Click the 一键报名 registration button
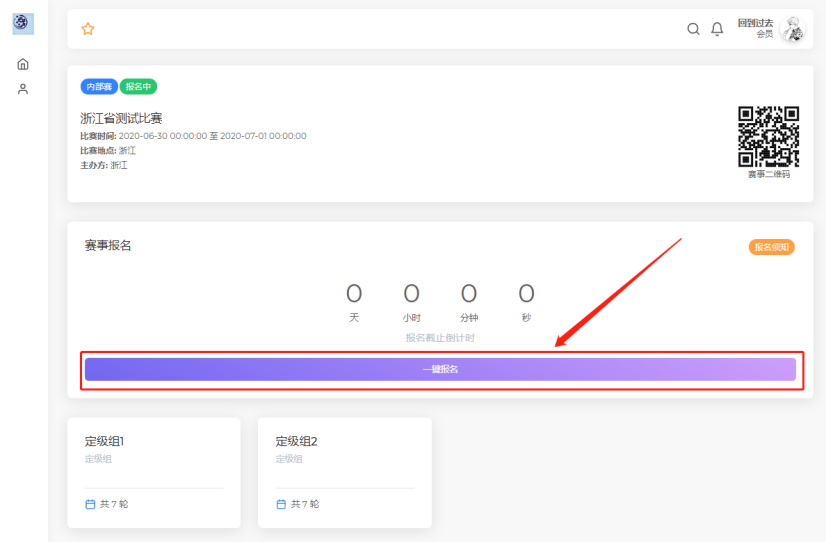The width and height of the screenshot is (826, 542). pos(440,370)
